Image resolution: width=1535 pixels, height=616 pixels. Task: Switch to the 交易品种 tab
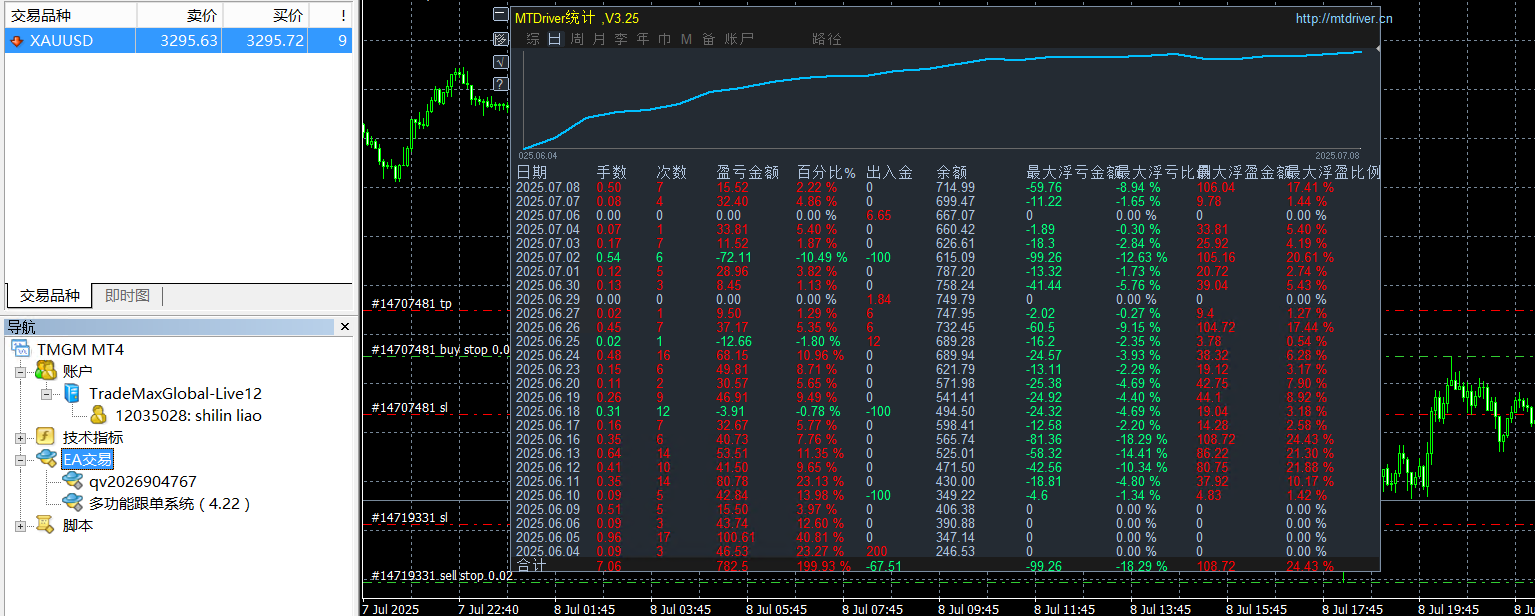pyautogui.click(x=49, y=295)
